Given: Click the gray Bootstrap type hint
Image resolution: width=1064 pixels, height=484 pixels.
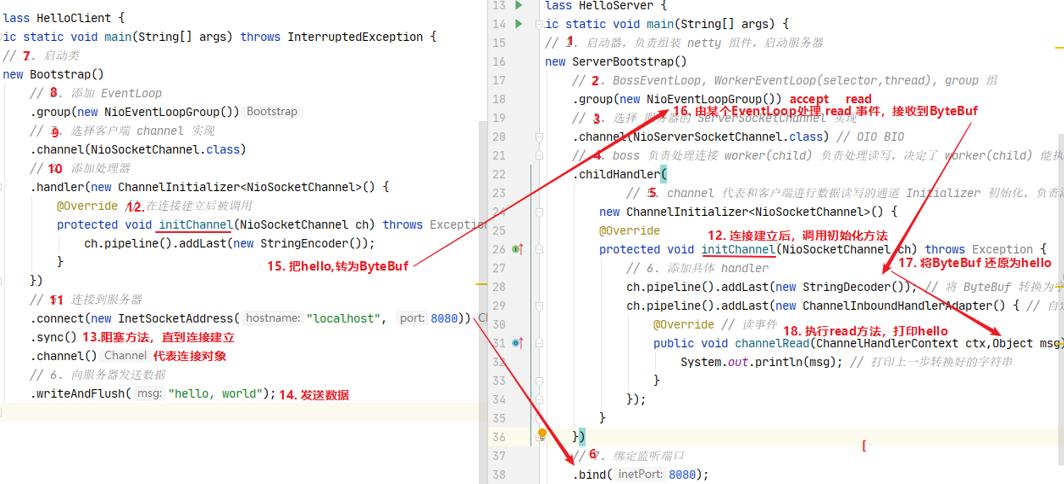Looking at the screenshot, I should 271,111.
